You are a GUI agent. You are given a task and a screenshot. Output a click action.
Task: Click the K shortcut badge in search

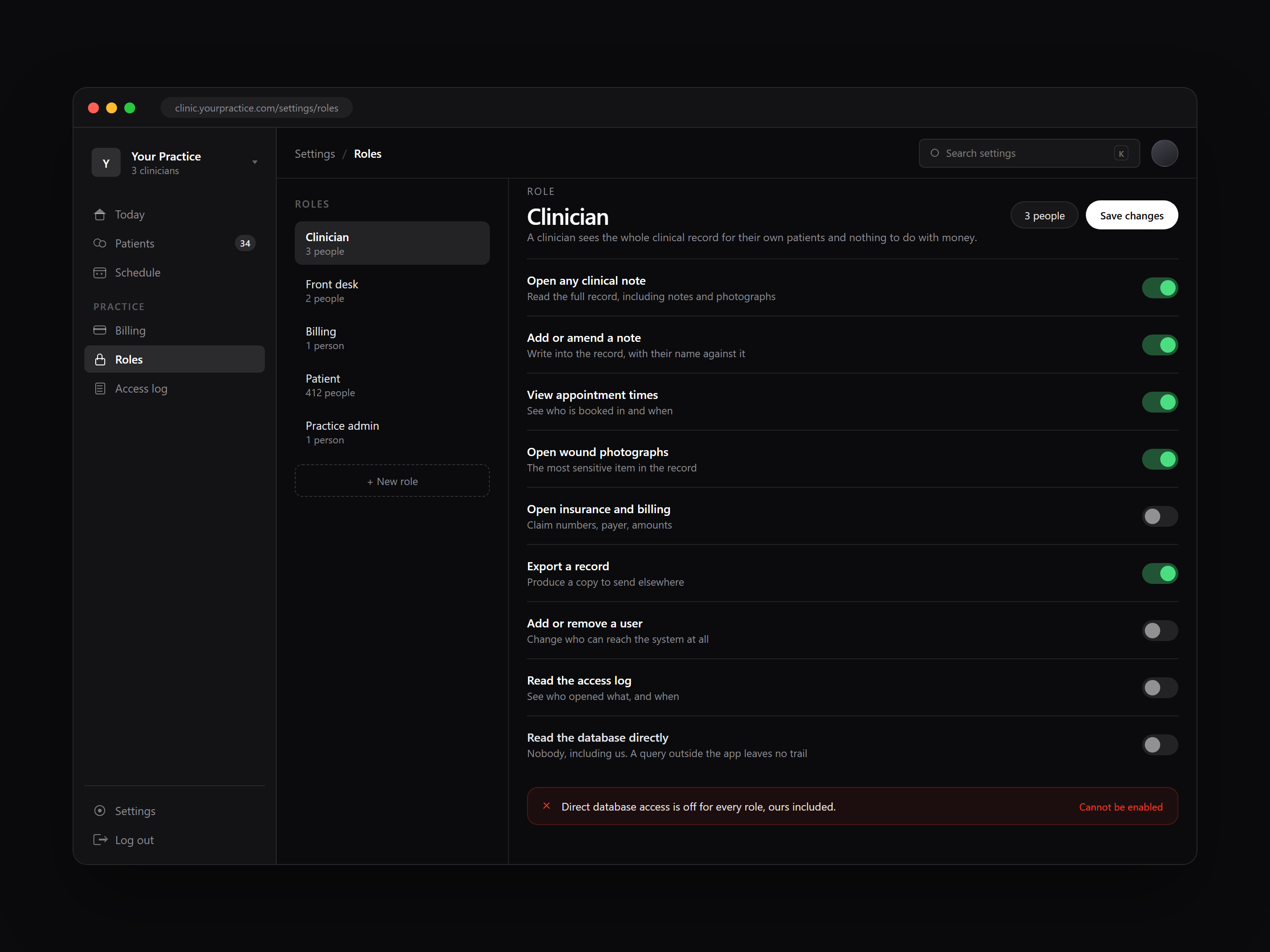coord(1121,153)
